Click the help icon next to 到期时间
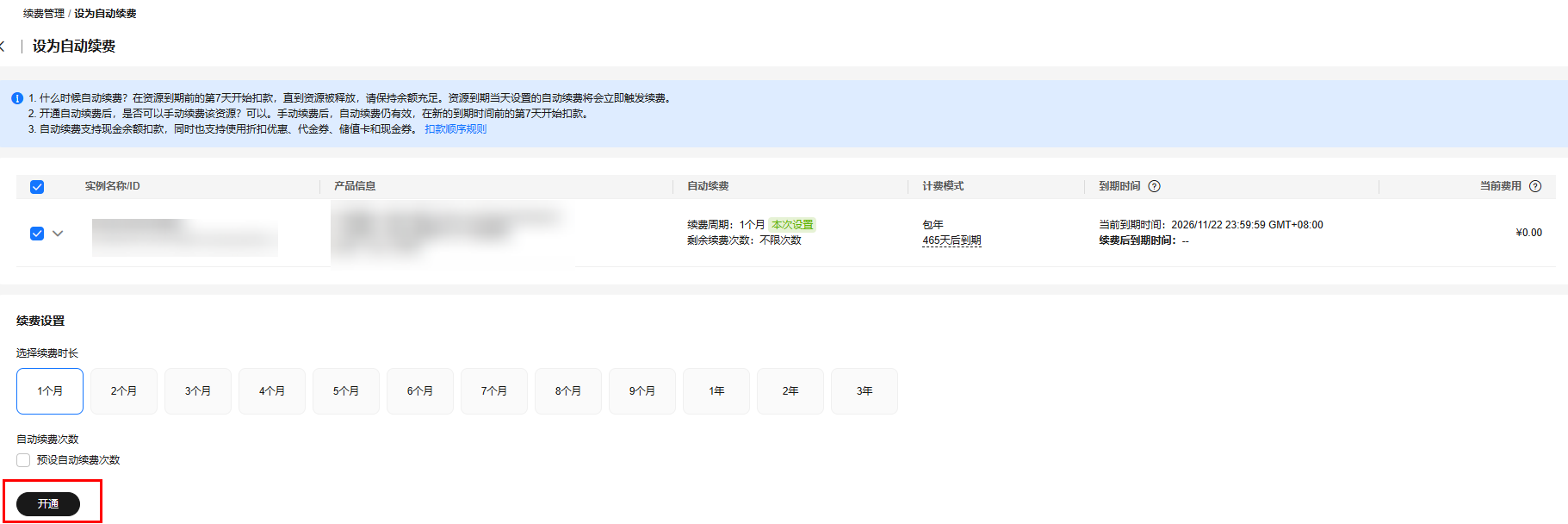This screenshot has height=524, width=1568. (1155, 186)
